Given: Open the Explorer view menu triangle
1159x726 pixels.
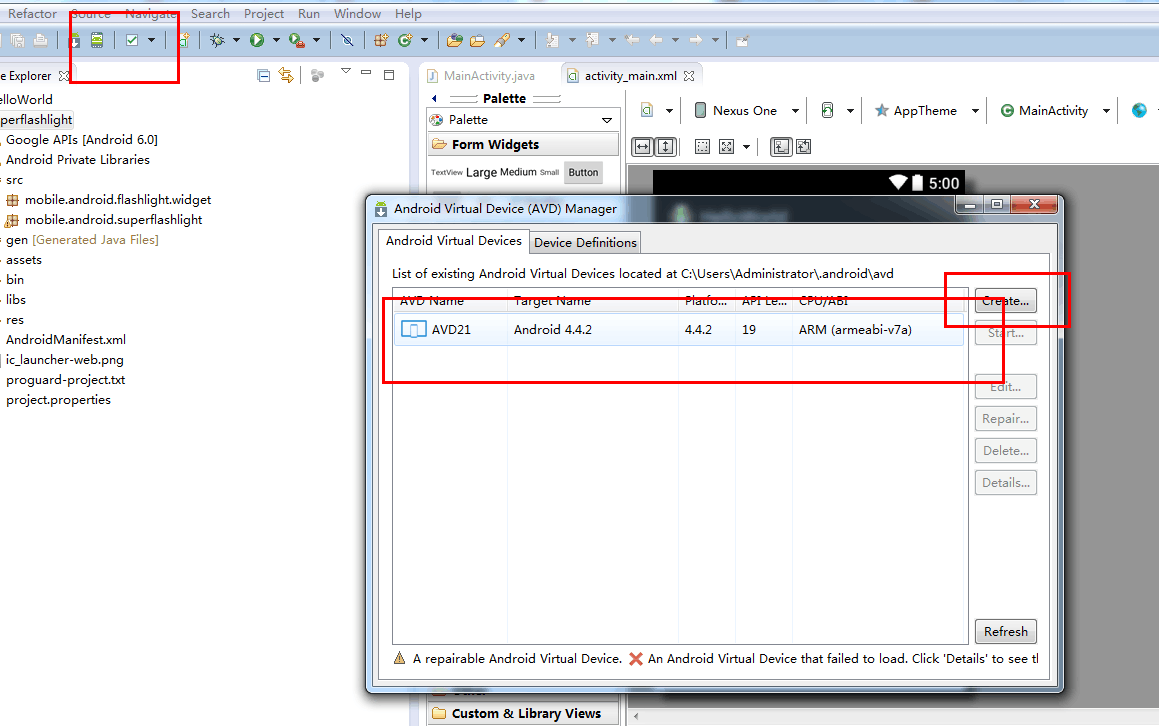Looking at the screenshot, I should click(345, 71).
